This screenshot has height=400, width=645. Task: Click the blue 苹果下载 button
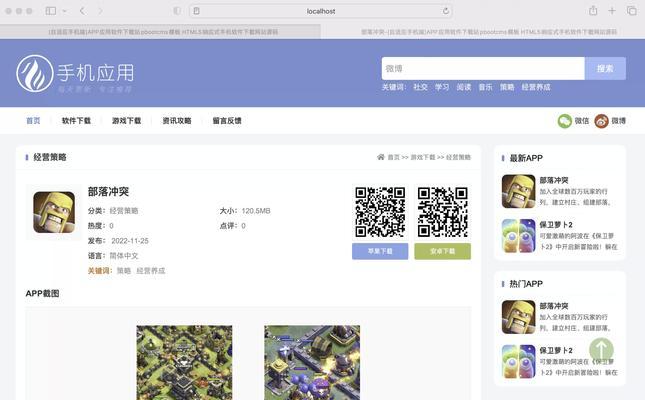click(380, 251)
